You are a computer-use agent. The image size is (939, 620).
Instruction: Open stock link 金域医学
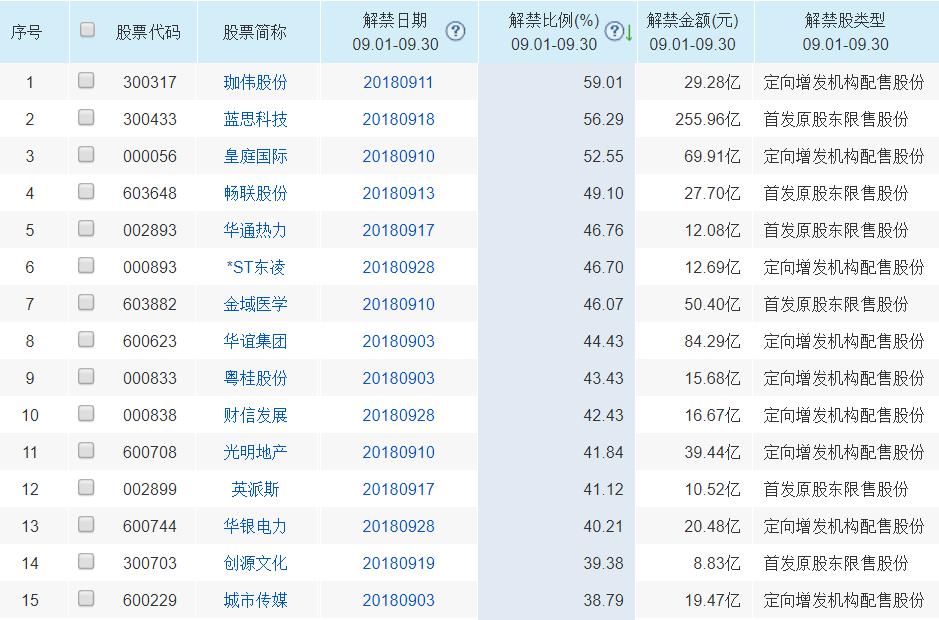(x=255, y=304)
